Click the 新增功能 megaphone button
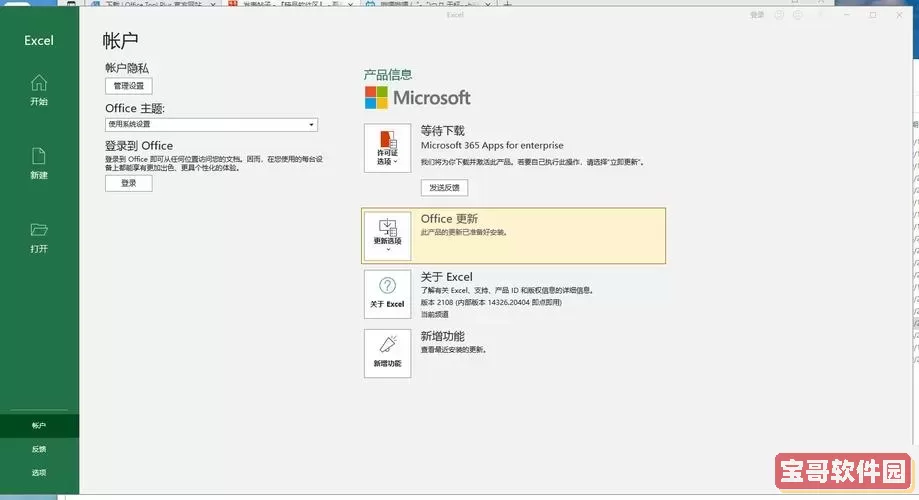Image resolution: width=919 pixels, height=500 pixels. (387, 353)
